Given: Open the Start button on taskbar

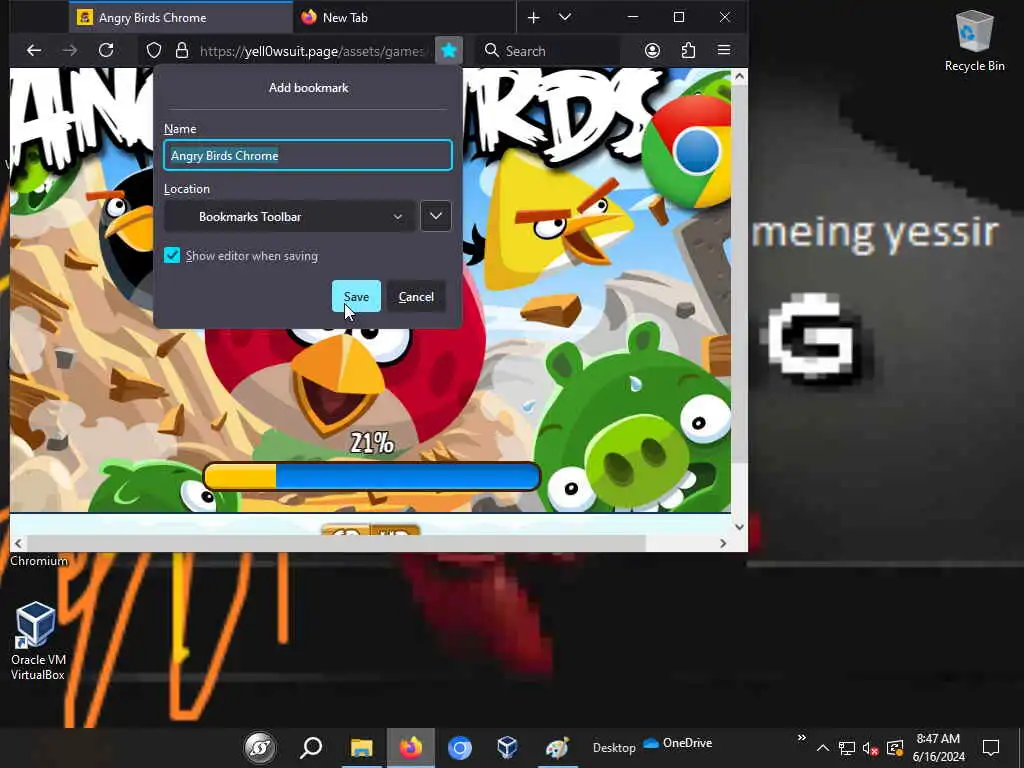Looking at the screenshot, I should 260,748.
